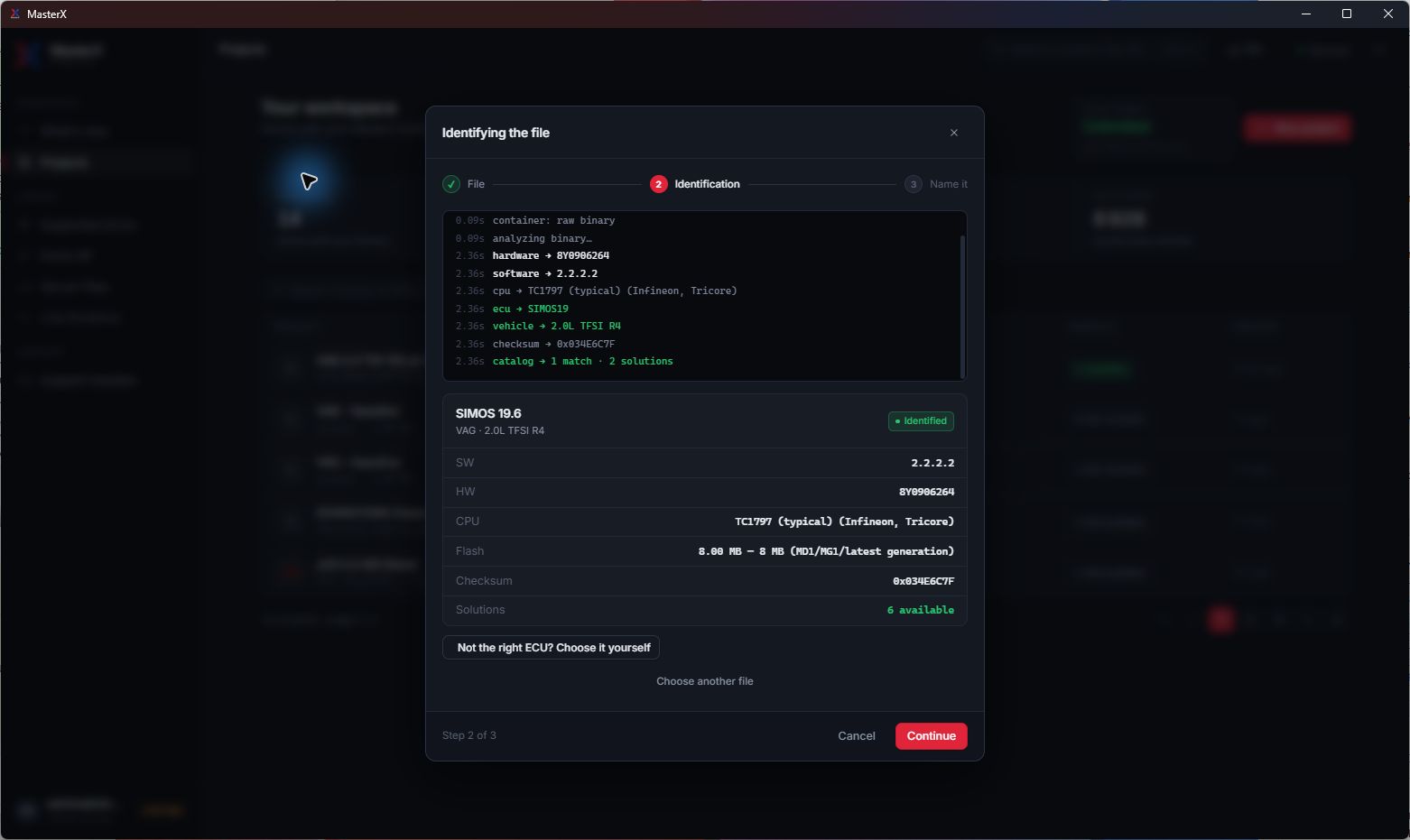Click the MasterX logo in title bar
The image size is (1410, 840).
[14, 14]
